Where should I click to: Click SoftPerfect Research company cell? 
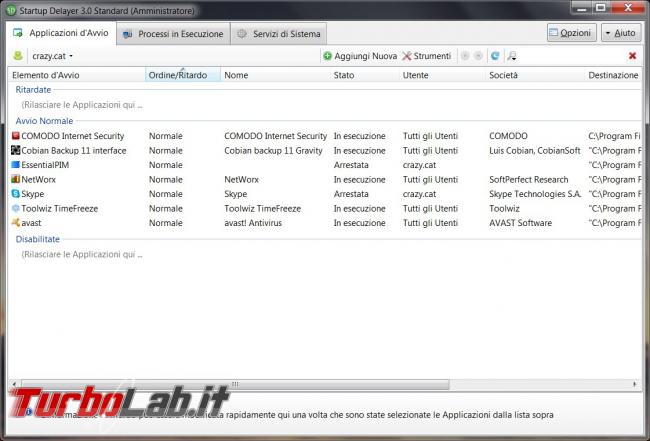[529, 179]
